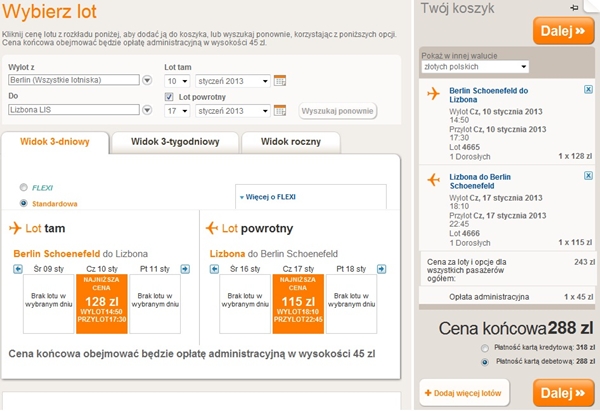Open the Do destination dropdown arrow

click(x=147, y=110)
